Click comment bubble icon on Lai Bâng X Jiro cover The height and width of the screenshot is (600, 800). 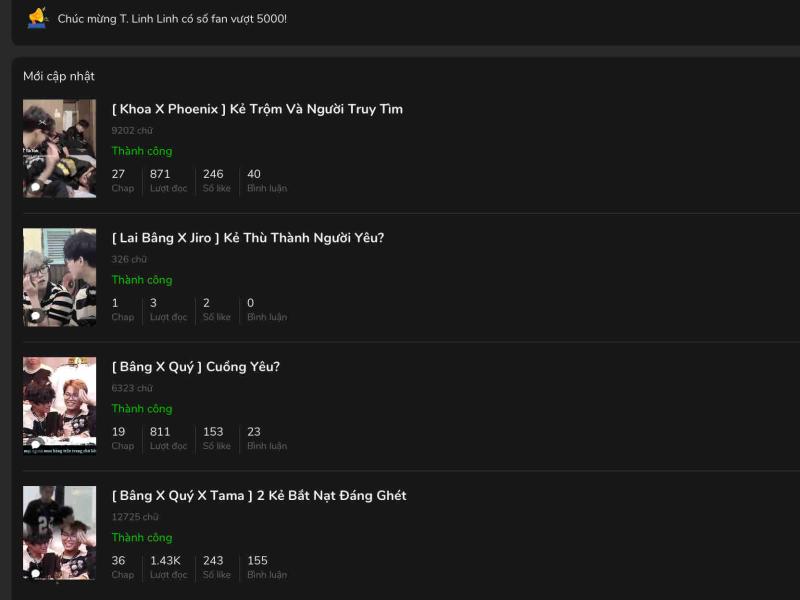coord(36,316)
